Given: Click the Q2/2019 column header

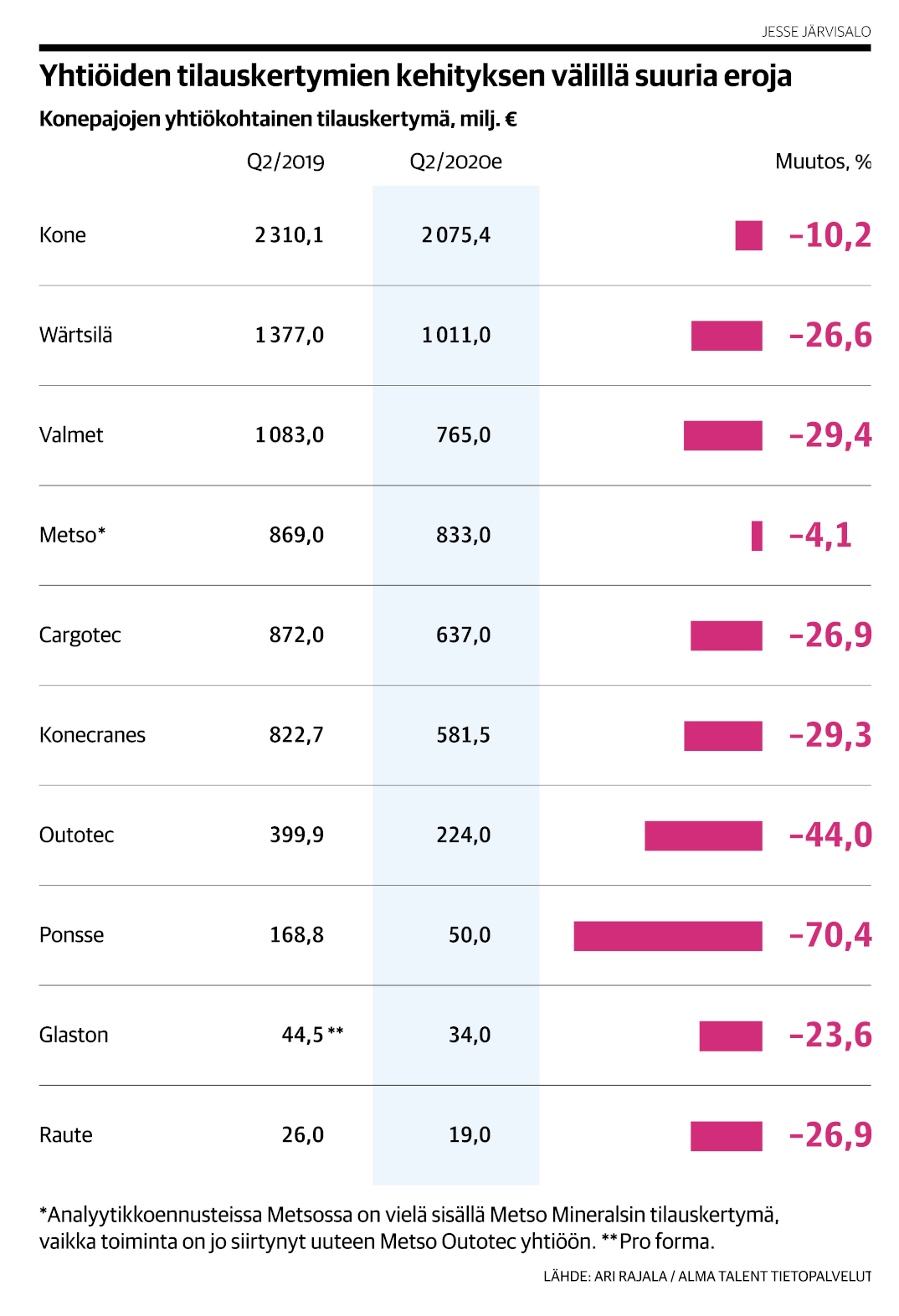Looking at the screenshot, I should [285, 162].
